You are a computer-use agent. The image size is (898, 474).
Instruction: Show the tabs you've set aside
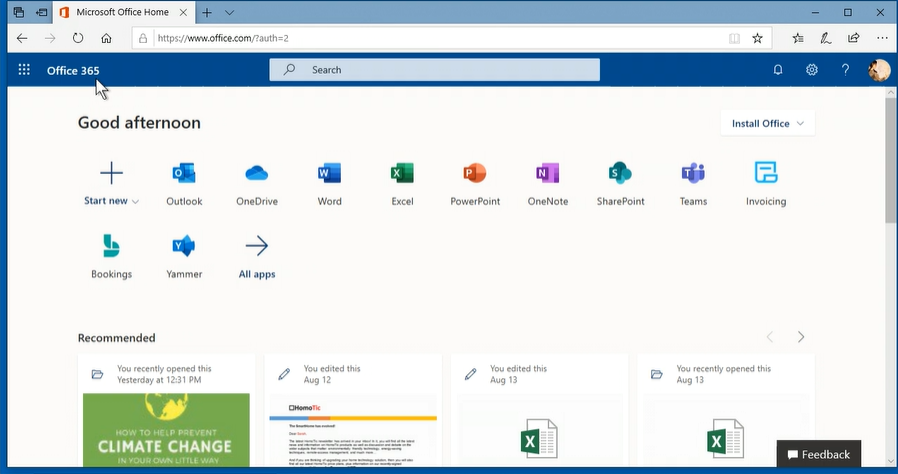click(18, 12)
